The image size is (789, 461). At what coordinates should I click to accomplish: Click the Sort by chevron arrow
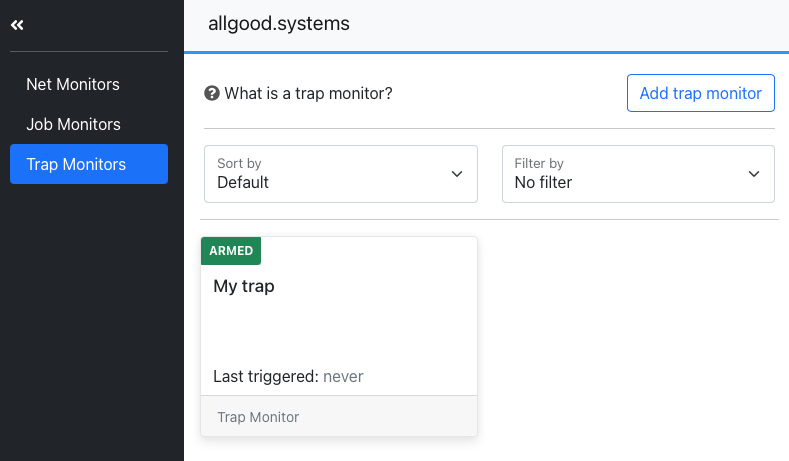coord(457,174)
